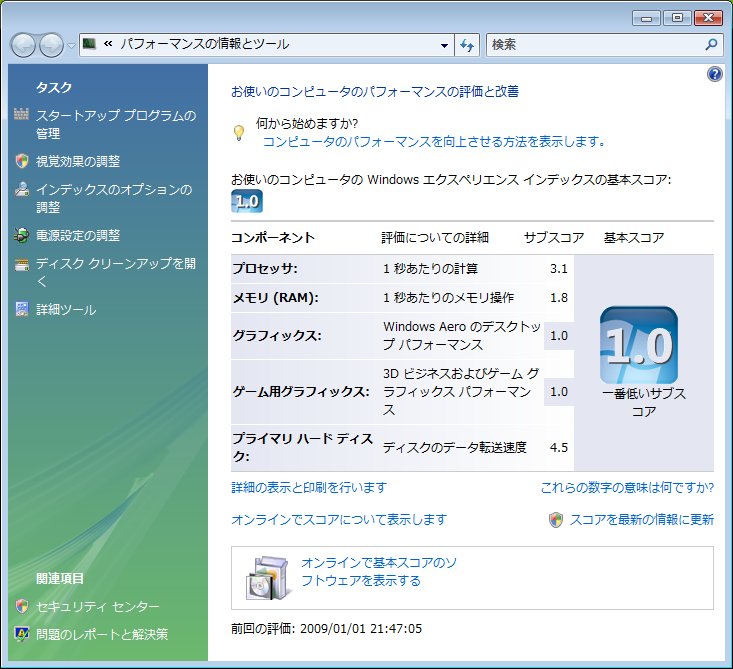The image size is (733, 669).
Task: Click the 詳細ツール icon in sidebar
Action: click(x=22, y=309)
